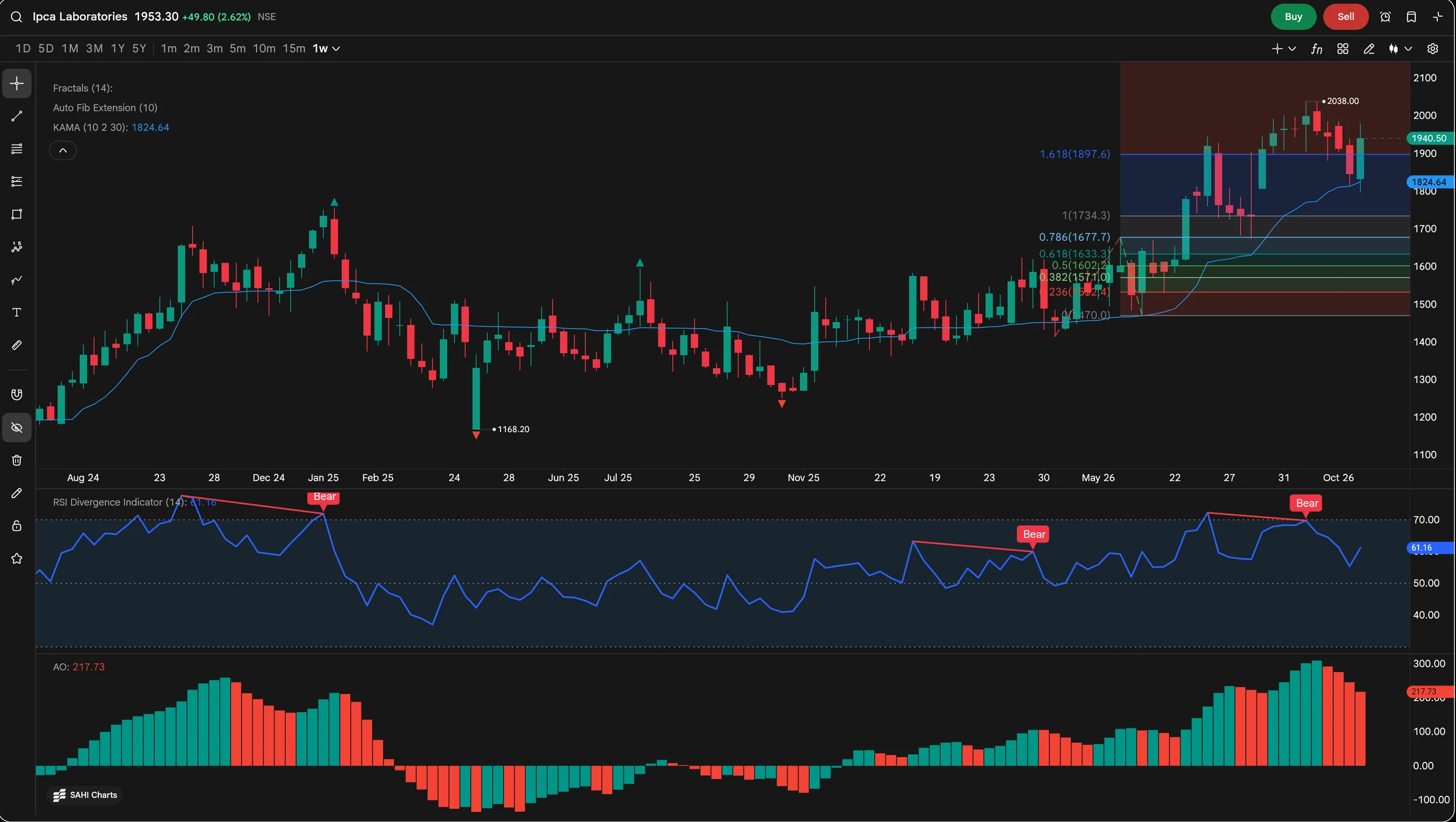This screenshot has width=1456, height=822.
Task: Activate the ruler measure tool
Action: (x=17, y=345)
